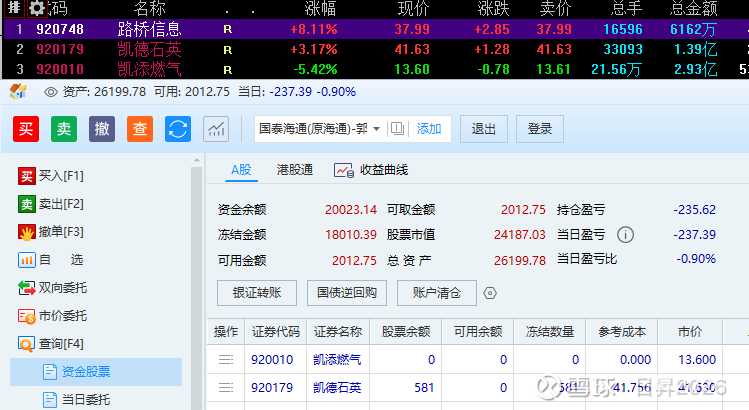Switch to the 港股通 tab

point(295,170)
